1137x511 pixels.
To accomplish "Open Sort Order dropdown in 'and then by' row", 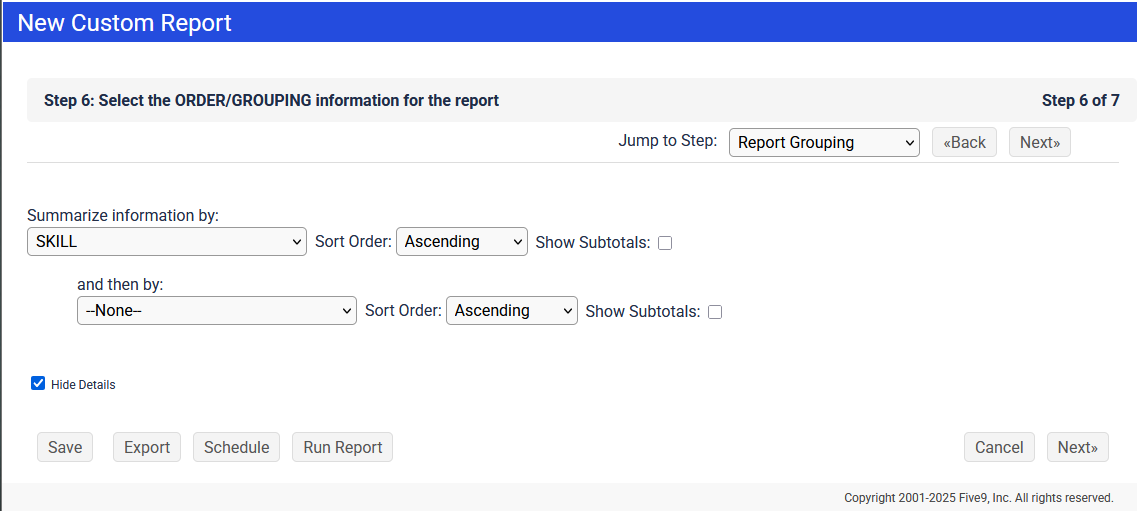I will (x=511, y=311).
